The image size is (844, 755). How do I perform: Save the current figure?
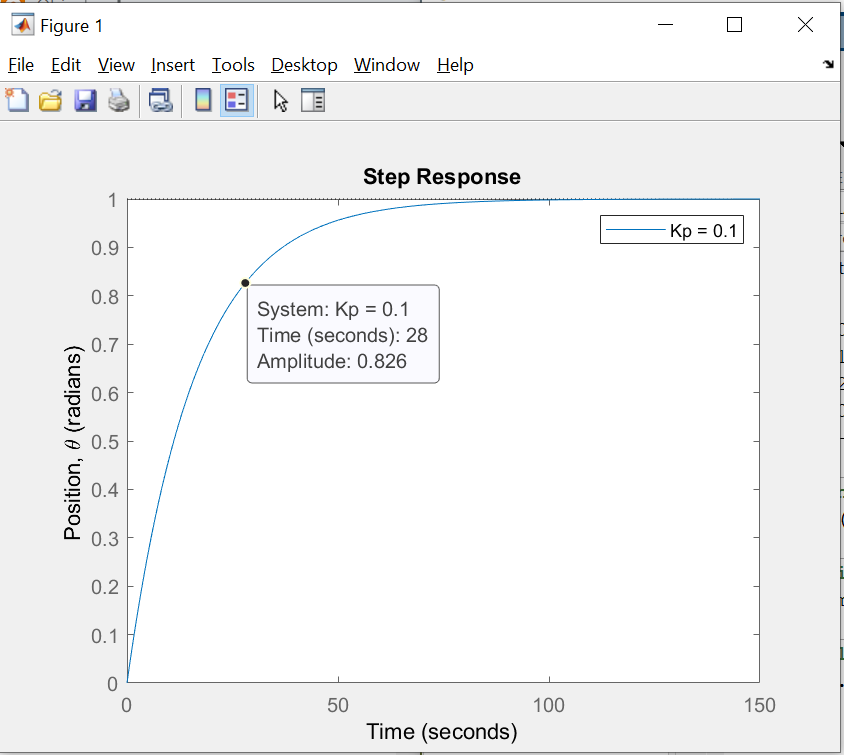tap(85, 100)
